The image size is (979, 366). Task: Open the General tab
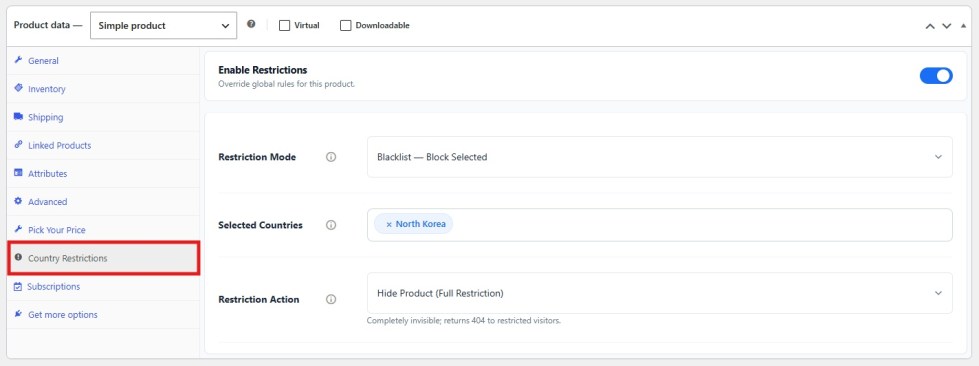pos(103,61)
